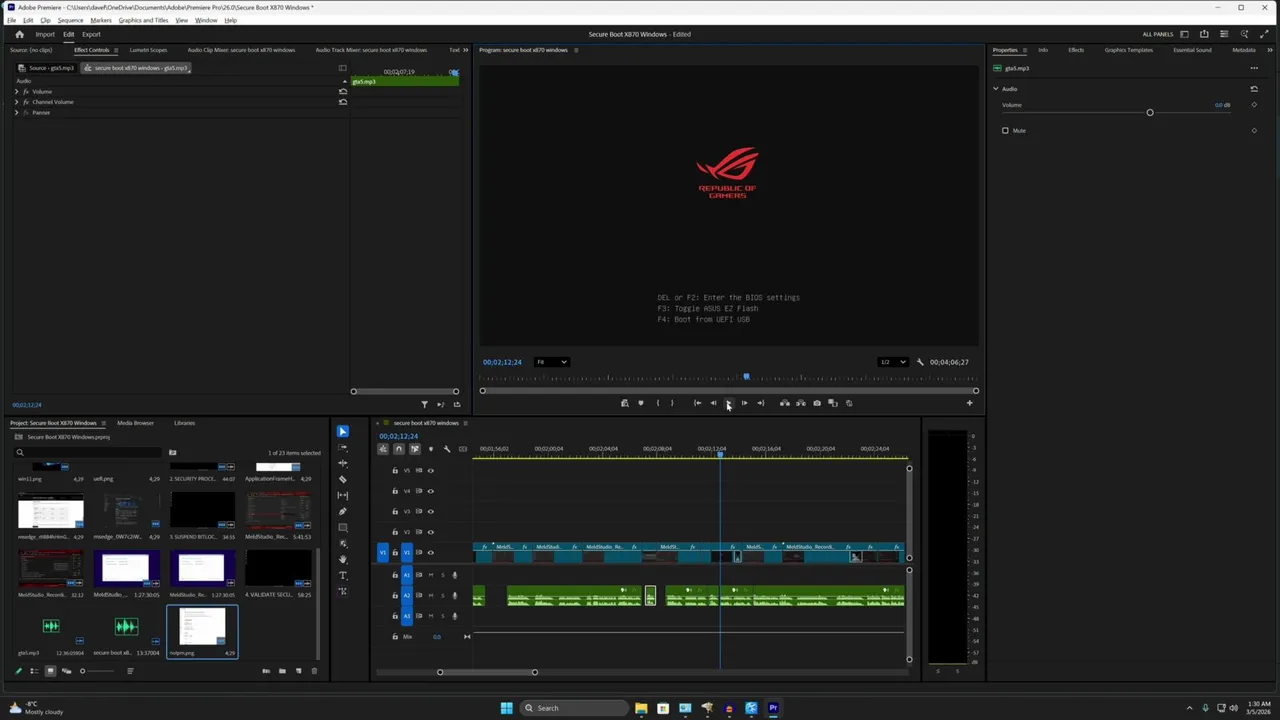Viewport: 1280px width, 720px height.
Task: Open Program monitor settings wrench
Action: coord(920,362)
